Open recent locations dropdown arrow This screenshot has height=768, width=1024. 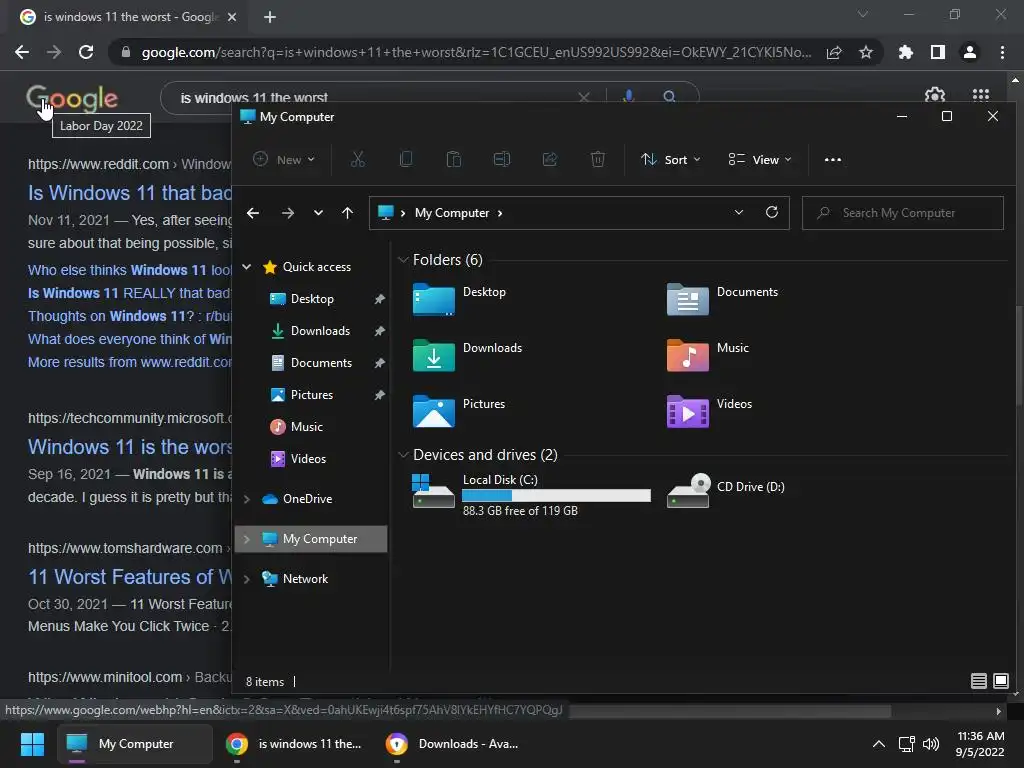click(x=318, y=213)
